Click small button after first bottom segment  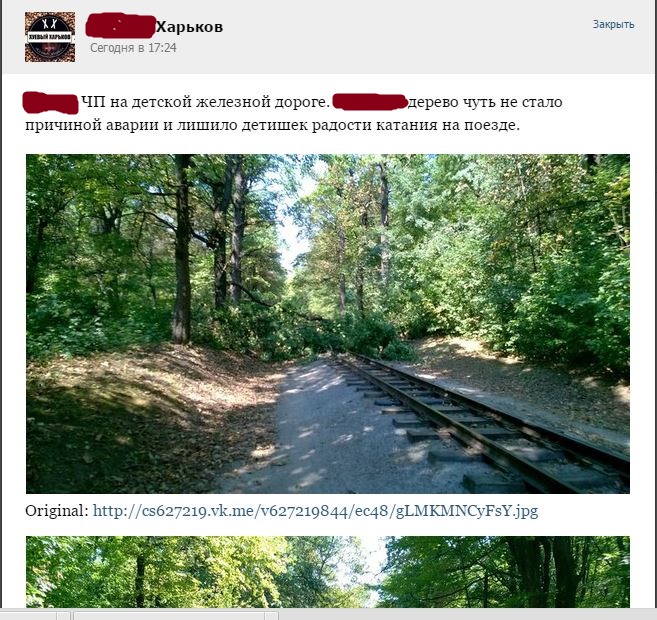[63, 615]
